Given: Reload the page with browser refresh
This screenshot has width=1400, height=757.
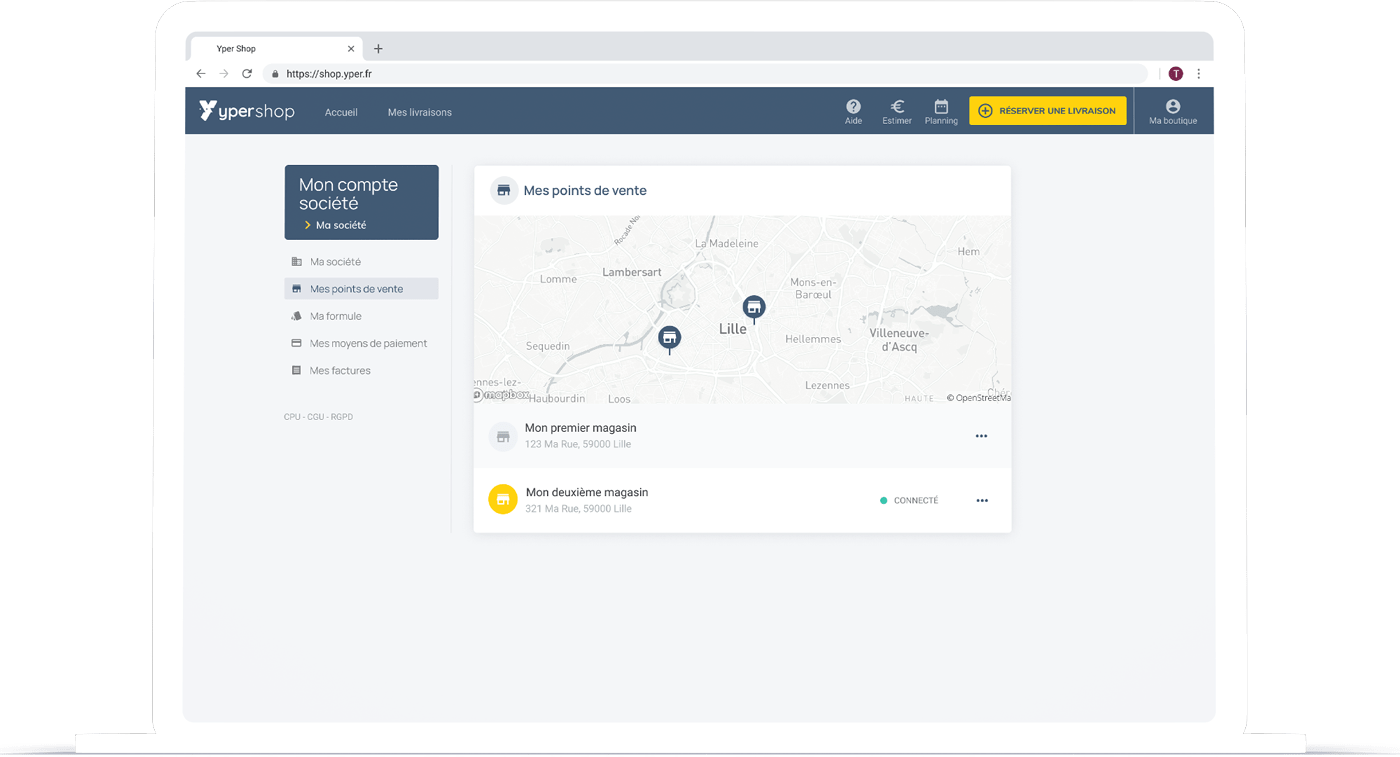Looking at the screenshot, I should point(247,74).
